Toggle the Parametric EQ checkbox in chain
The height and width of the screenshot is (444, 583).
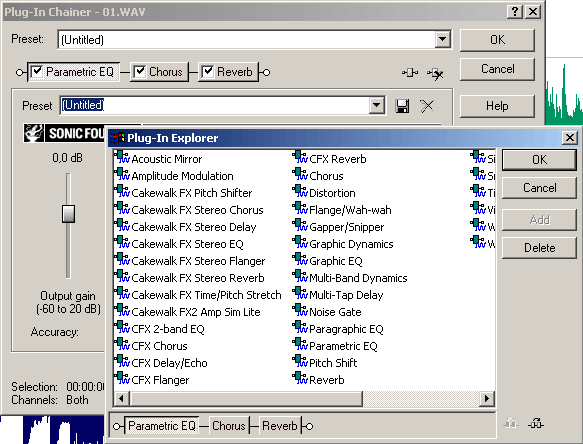(x=36, y=71)
